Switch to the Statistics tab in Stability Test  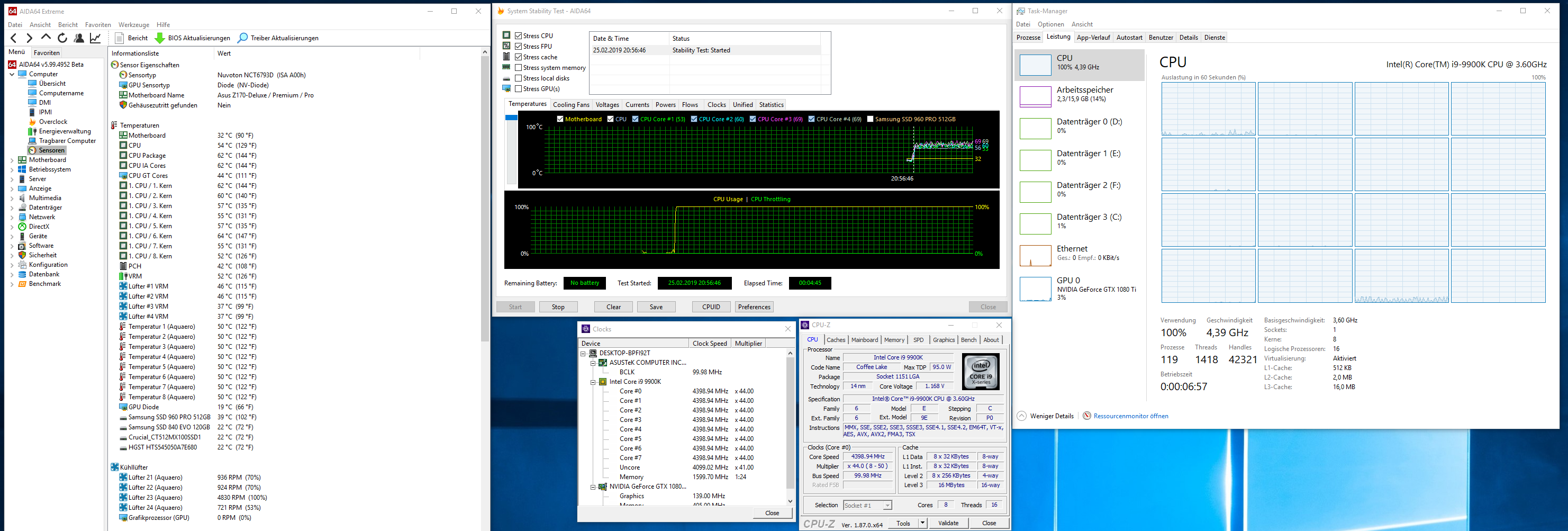[x=771, y=105]
